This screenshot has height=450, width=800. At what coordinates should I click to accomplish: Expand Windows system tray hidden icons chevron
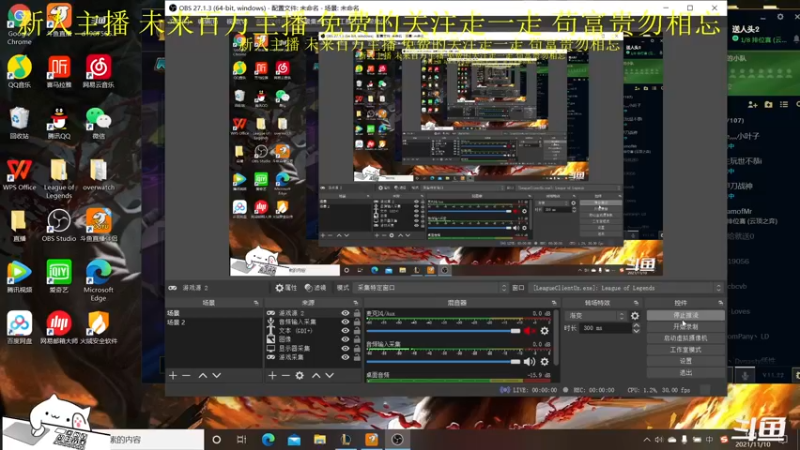pyautogui.click(x=646, y=440)
